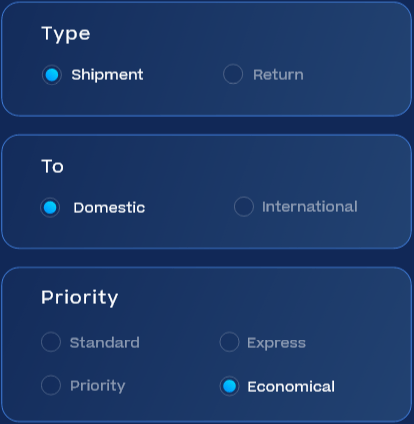This screenshot has height=424, width=414.
Task: Choose the International radio button circle
Action: point(244,207)
